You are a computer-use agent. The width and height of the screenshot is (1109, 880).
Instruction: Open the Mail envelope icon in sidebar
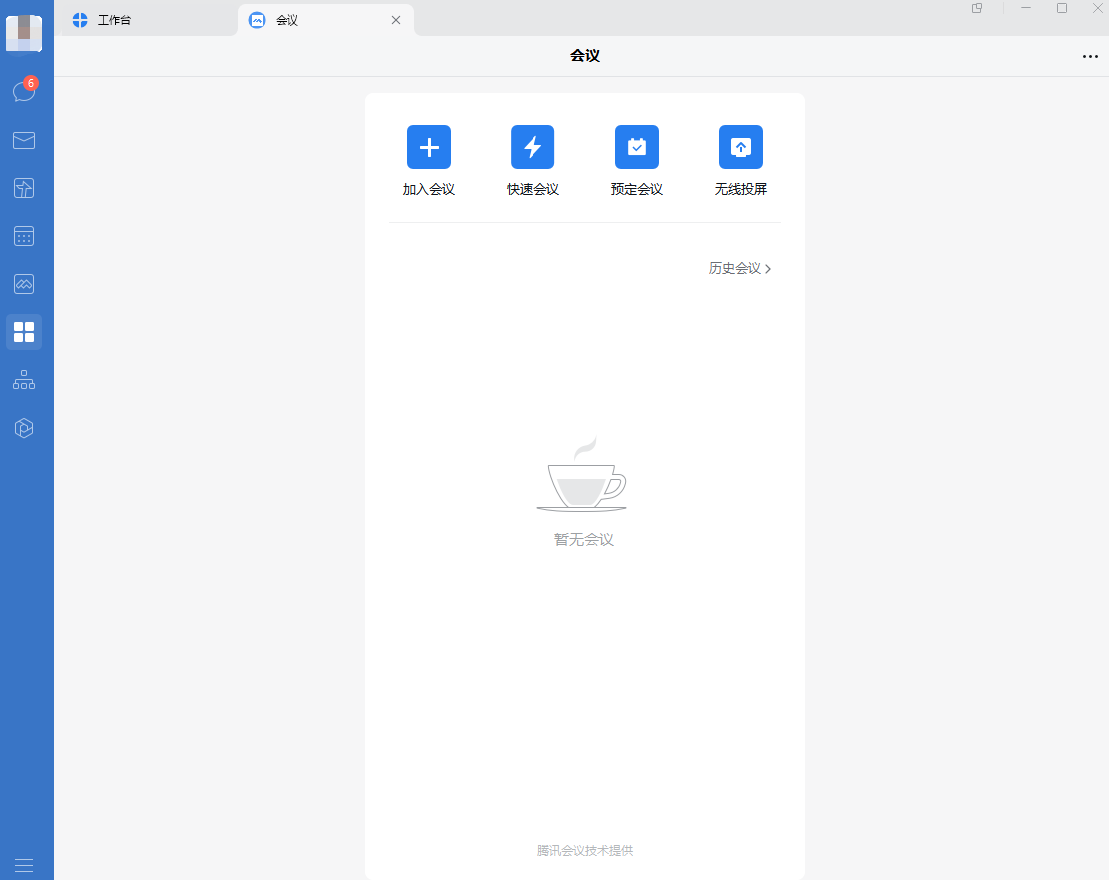(24, 140)
